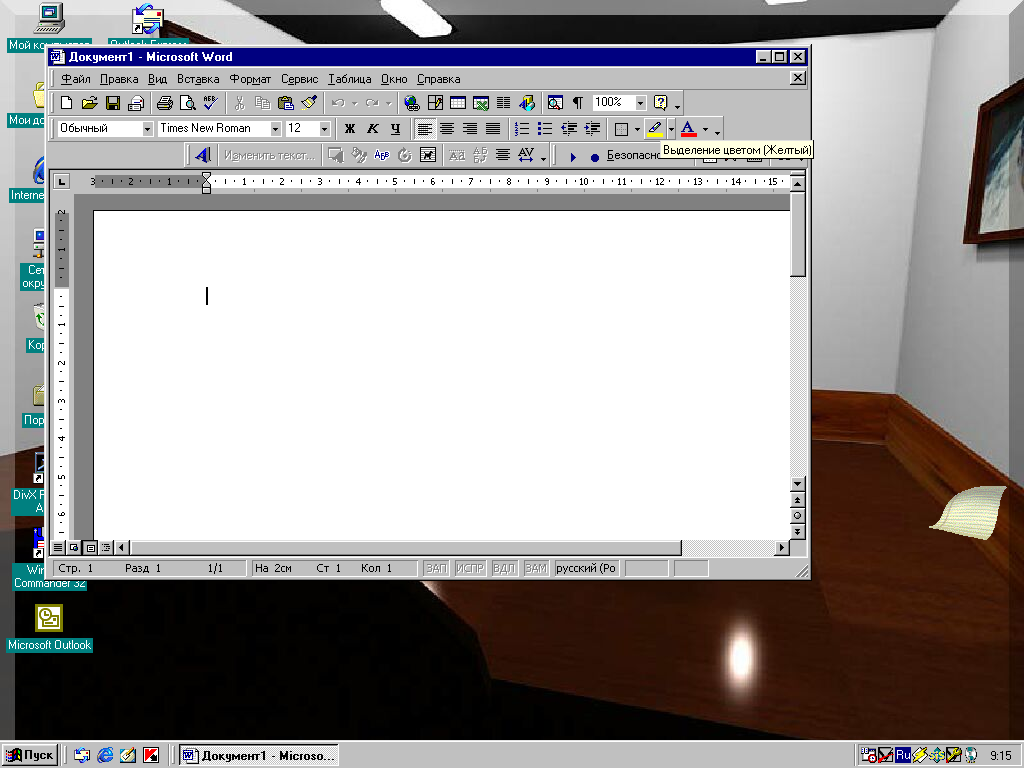
Task: Justify the paragraph text
Action: (493, 129)
